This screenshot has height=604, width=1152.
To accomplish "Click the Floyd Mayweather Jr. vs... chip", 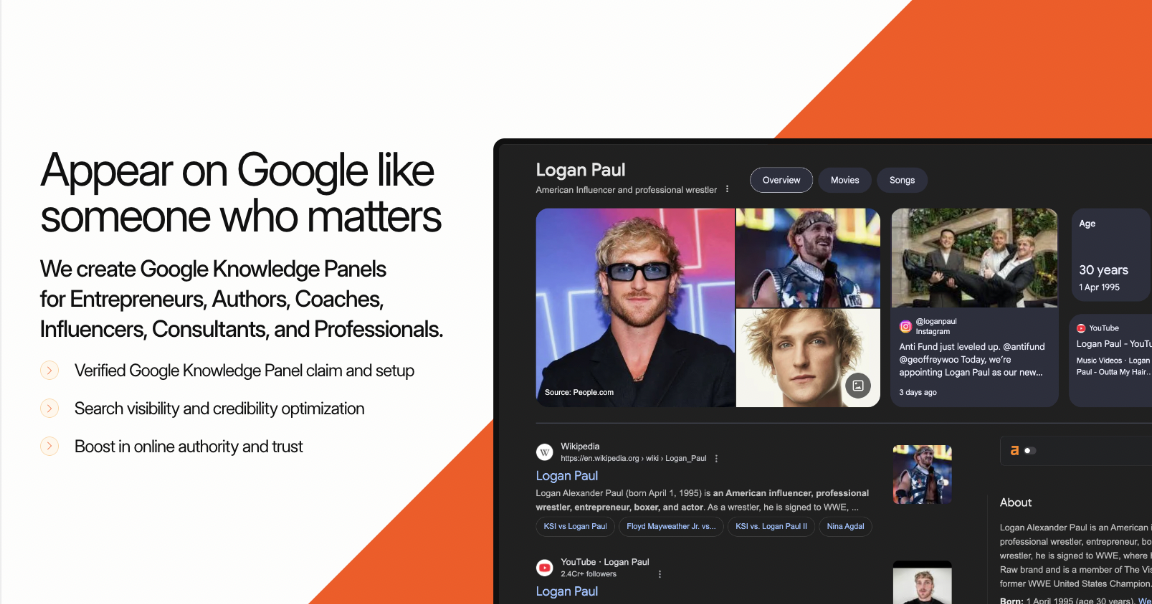I will tap(671, 526).
